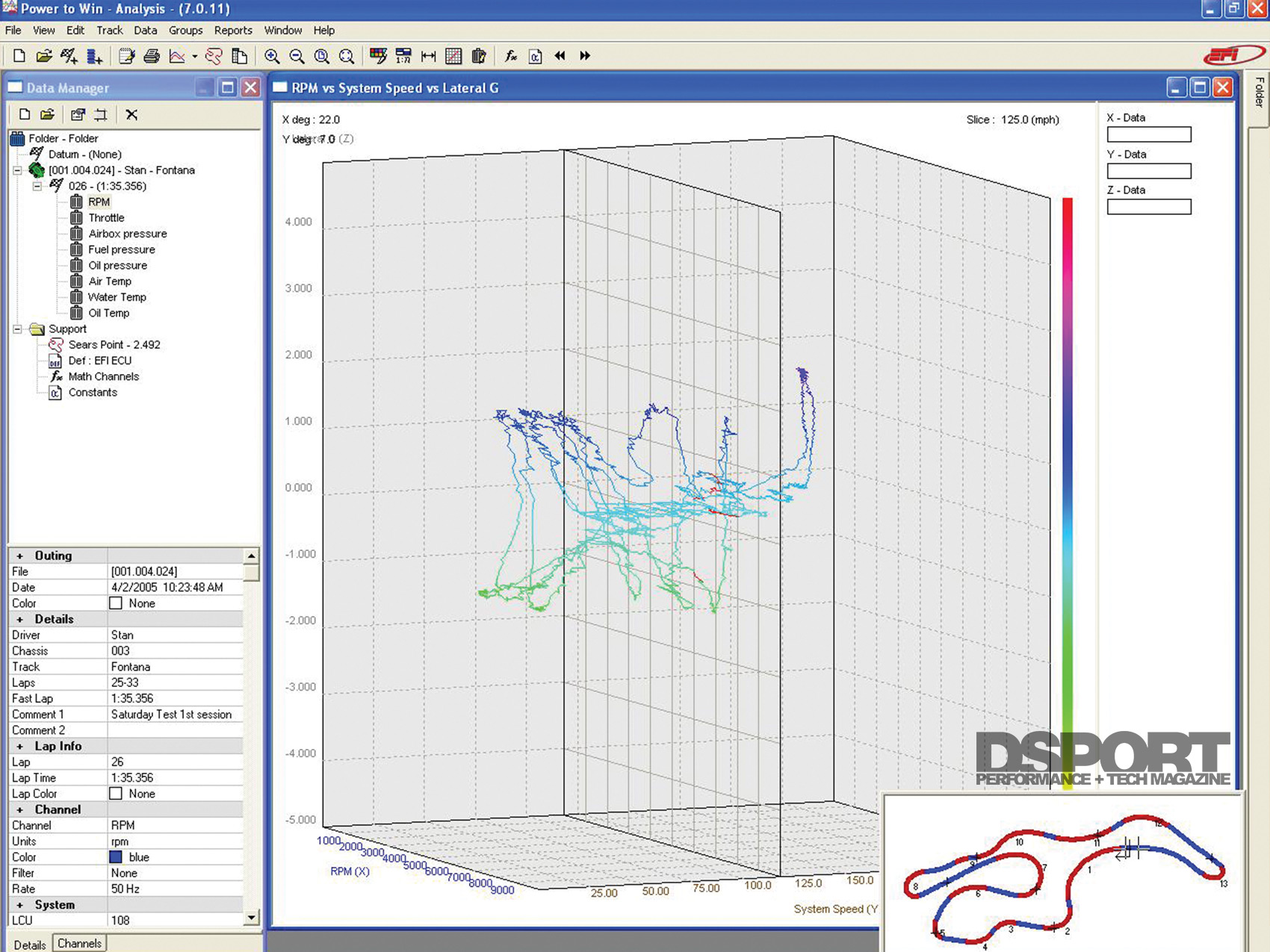Click the math channel fx toolbar icon
Image resolution: width=1270 pixels, height=952 pixels.
511,56
